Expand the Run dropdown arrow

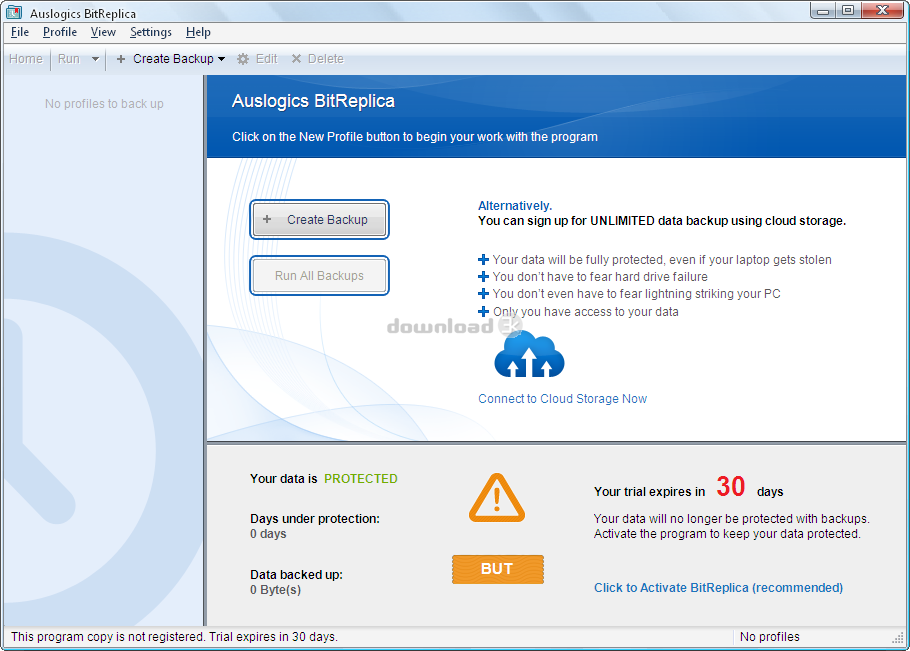(x=95, y=59)
